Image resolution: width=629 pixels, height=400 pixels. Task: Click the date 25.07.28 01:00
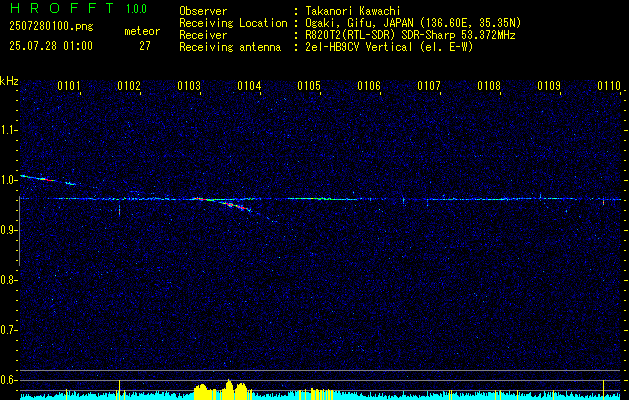(x=51, y=46)
